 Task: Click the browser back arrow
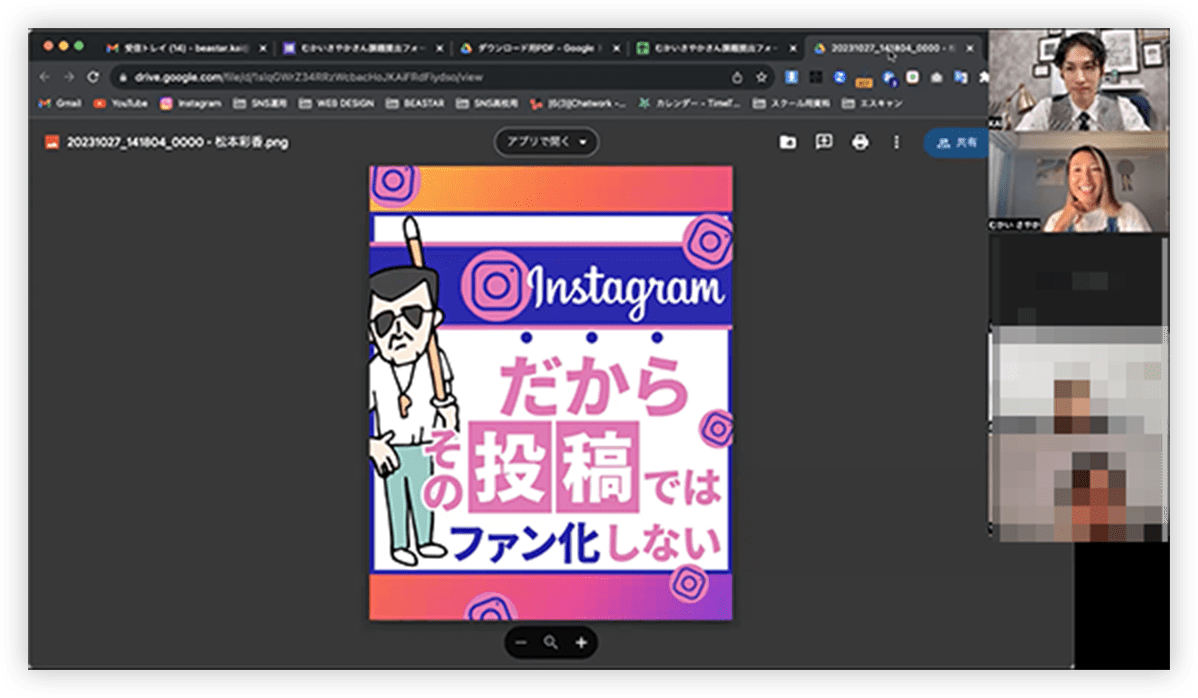click(x=44, y=77)
